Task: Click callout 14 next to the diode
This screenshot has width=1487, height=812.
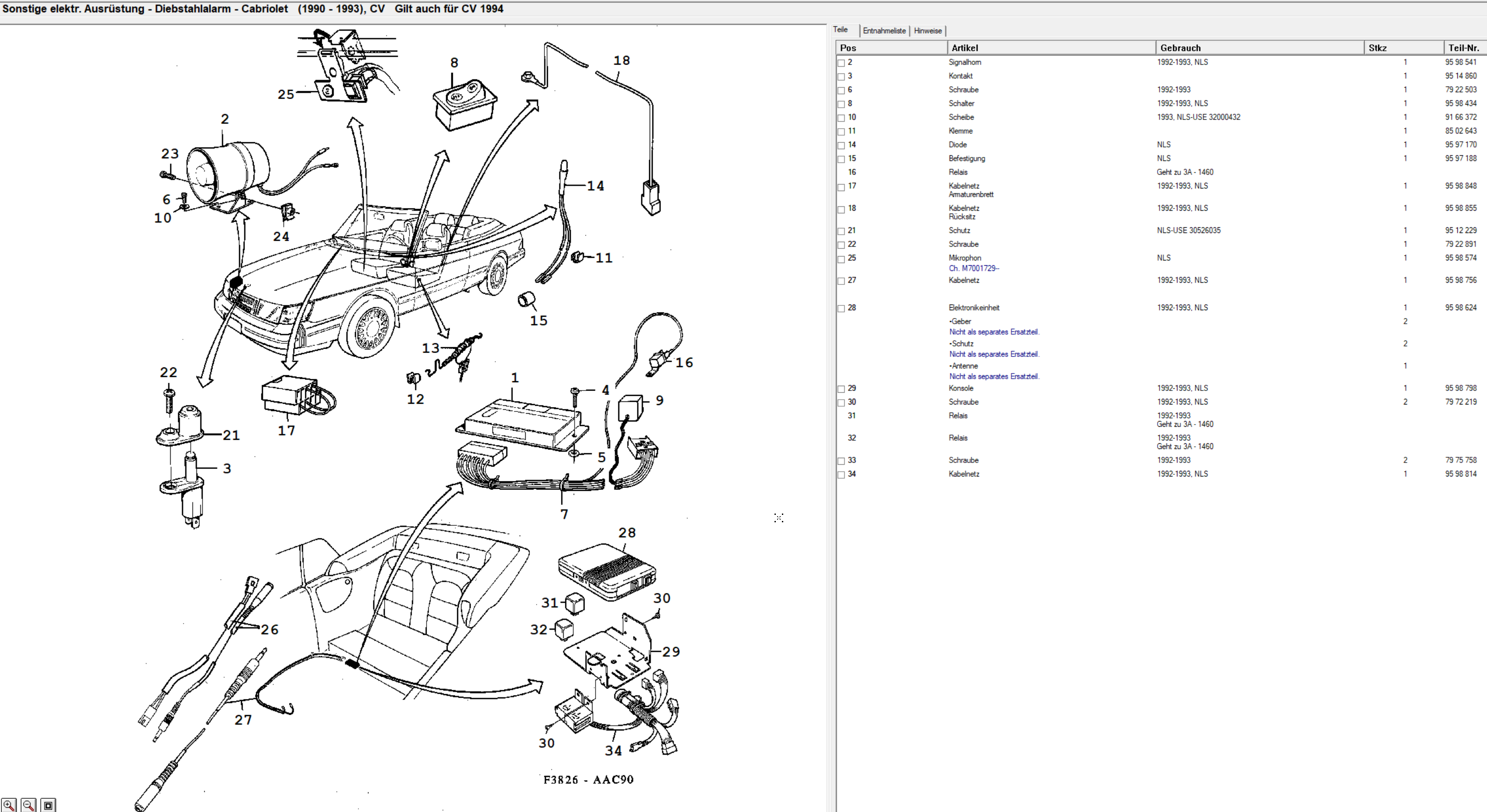Action: click(x=595, y=186)
